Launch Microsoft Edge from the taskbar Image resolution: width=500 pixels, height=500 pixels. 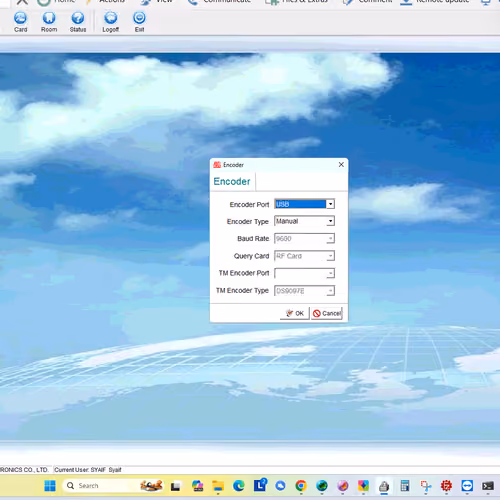tap(239, 486)
